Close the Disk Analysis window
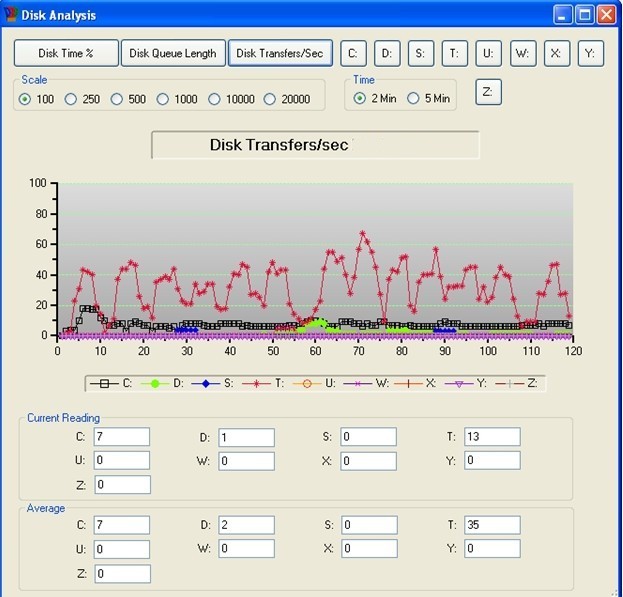The height and width of the screenshot is (597, 623). (x=607, y=15)
